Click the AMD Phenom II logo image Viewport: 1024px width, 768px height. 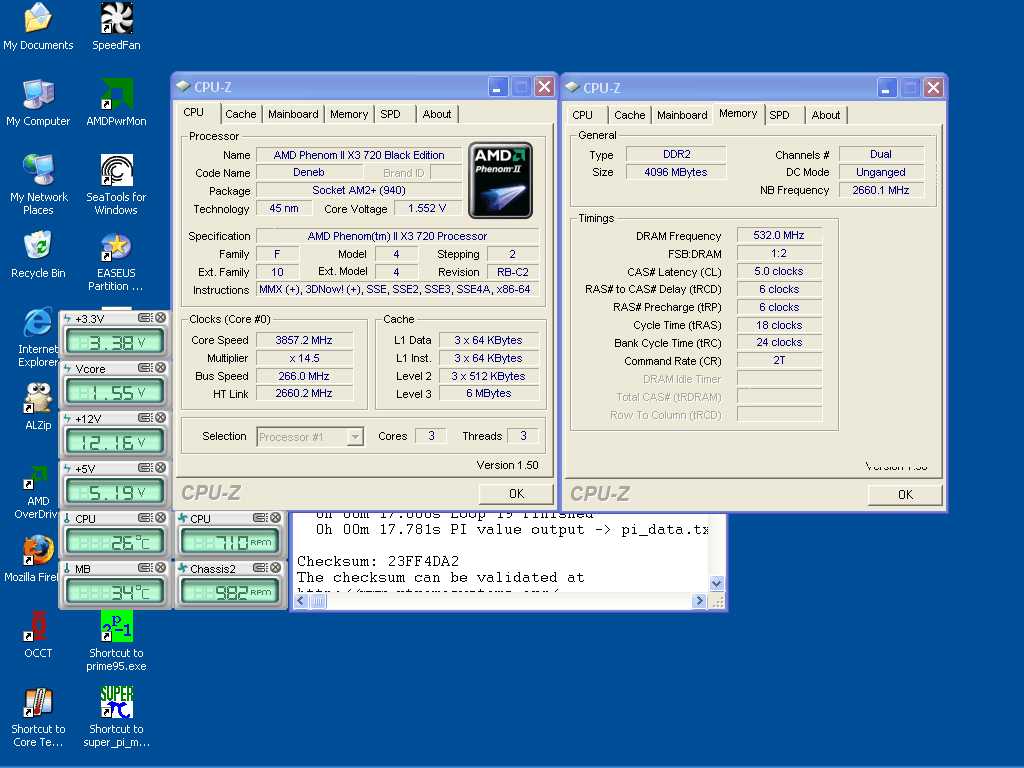coord(500,179)
